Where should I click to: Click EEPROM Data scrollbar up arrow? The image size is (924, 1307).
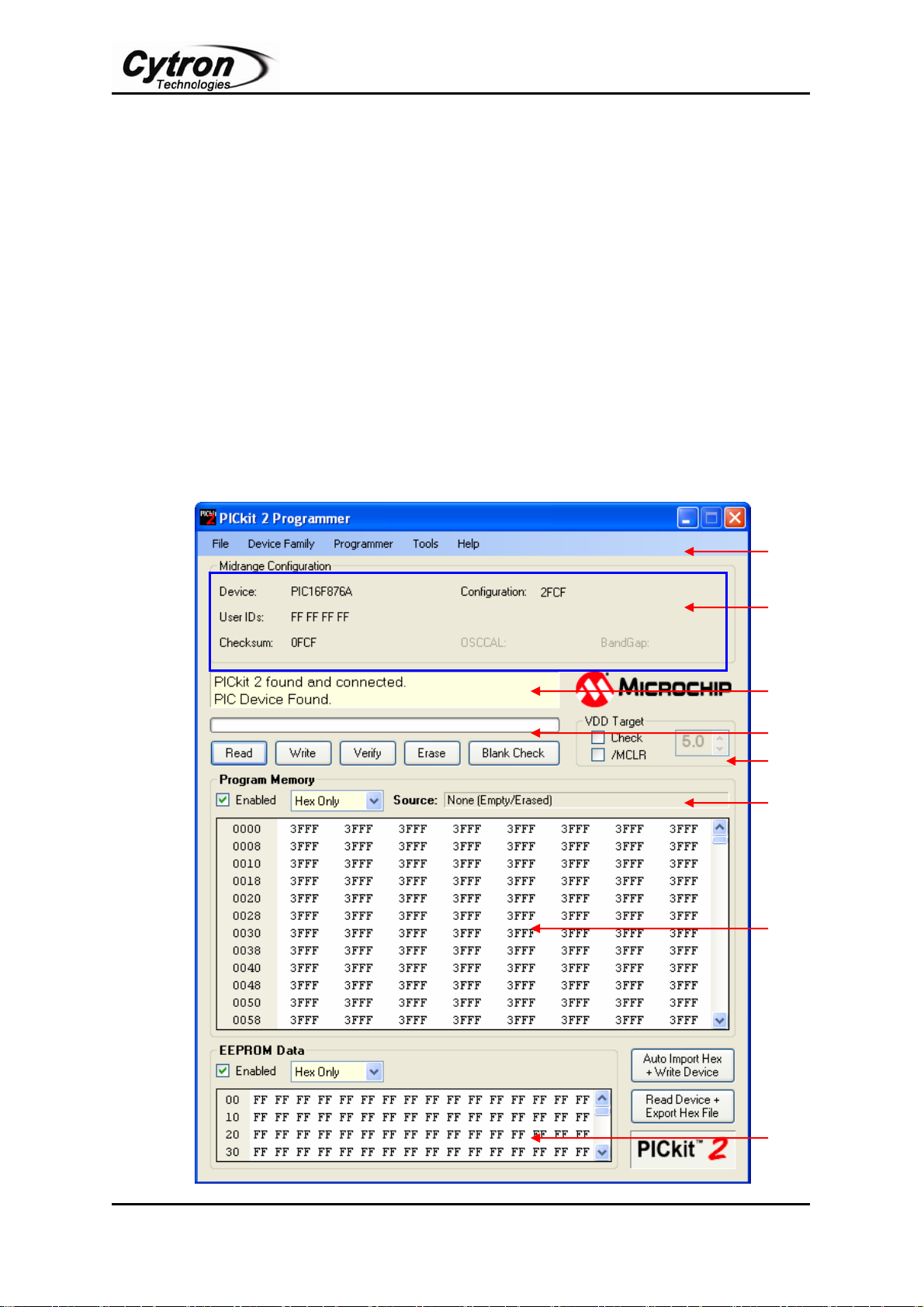click(603, 1098)
